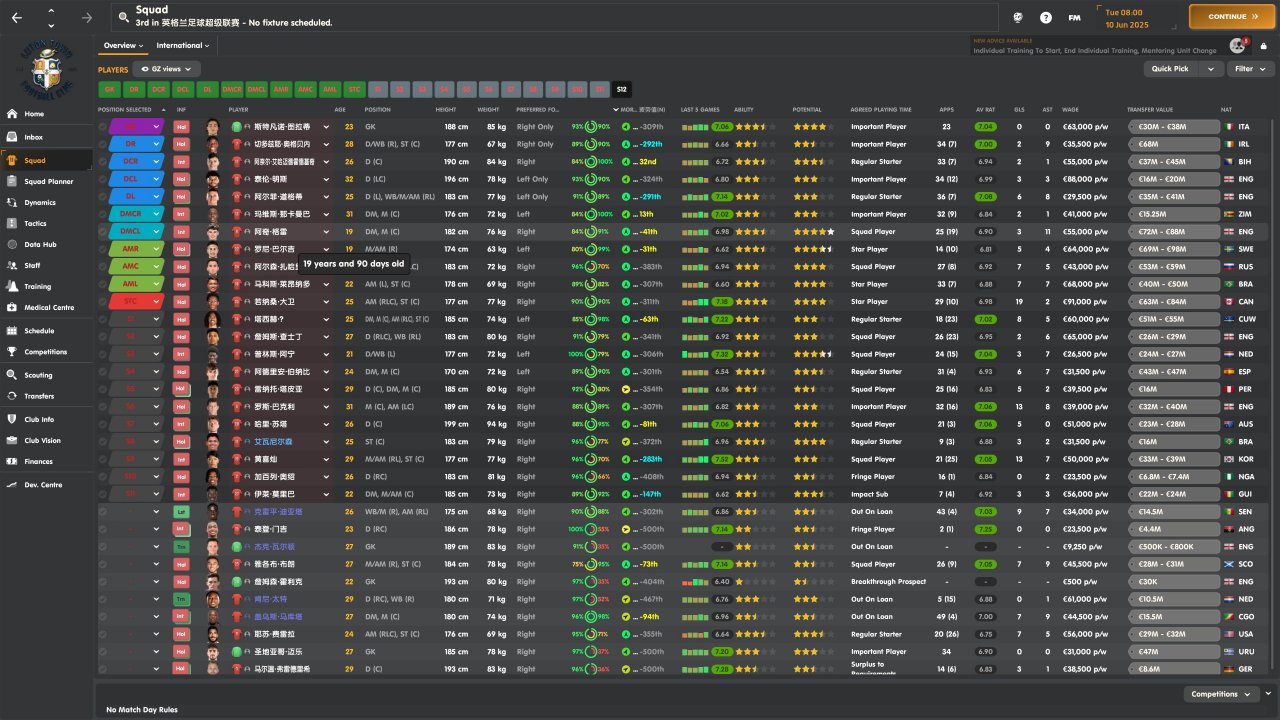This screenshot has height=720, width=1280.
Task: Tick the selection circle for the DMCL row
Action: [x=103, y=231]
